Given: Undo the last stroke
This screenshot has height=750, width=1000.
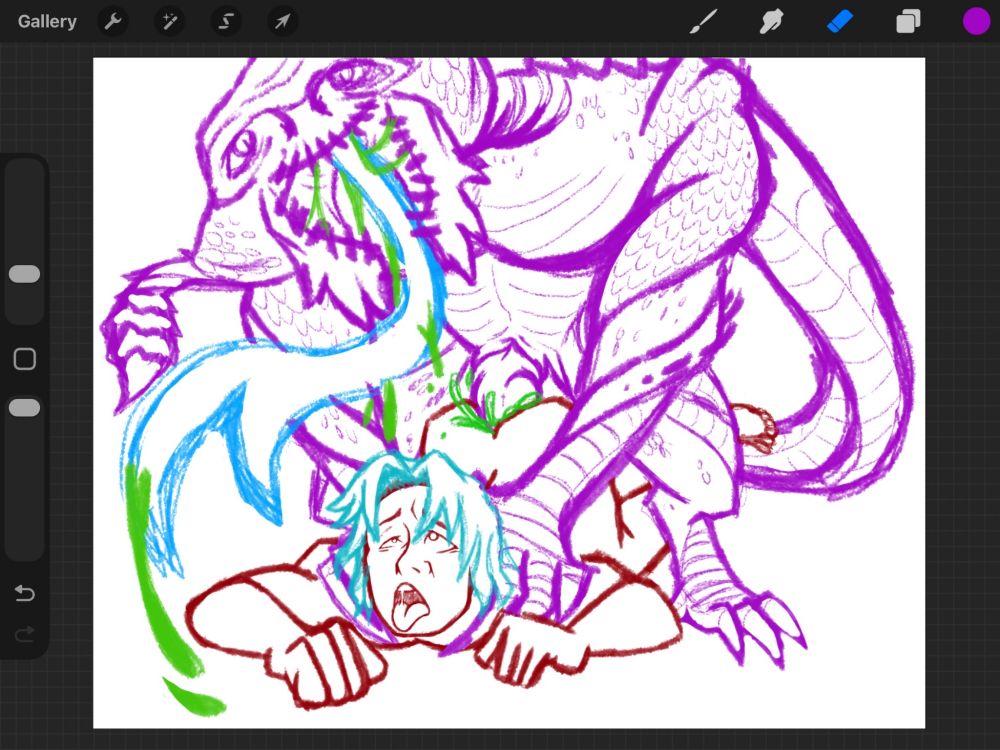Looking at the screenshot, I should [x=25, y=593].
